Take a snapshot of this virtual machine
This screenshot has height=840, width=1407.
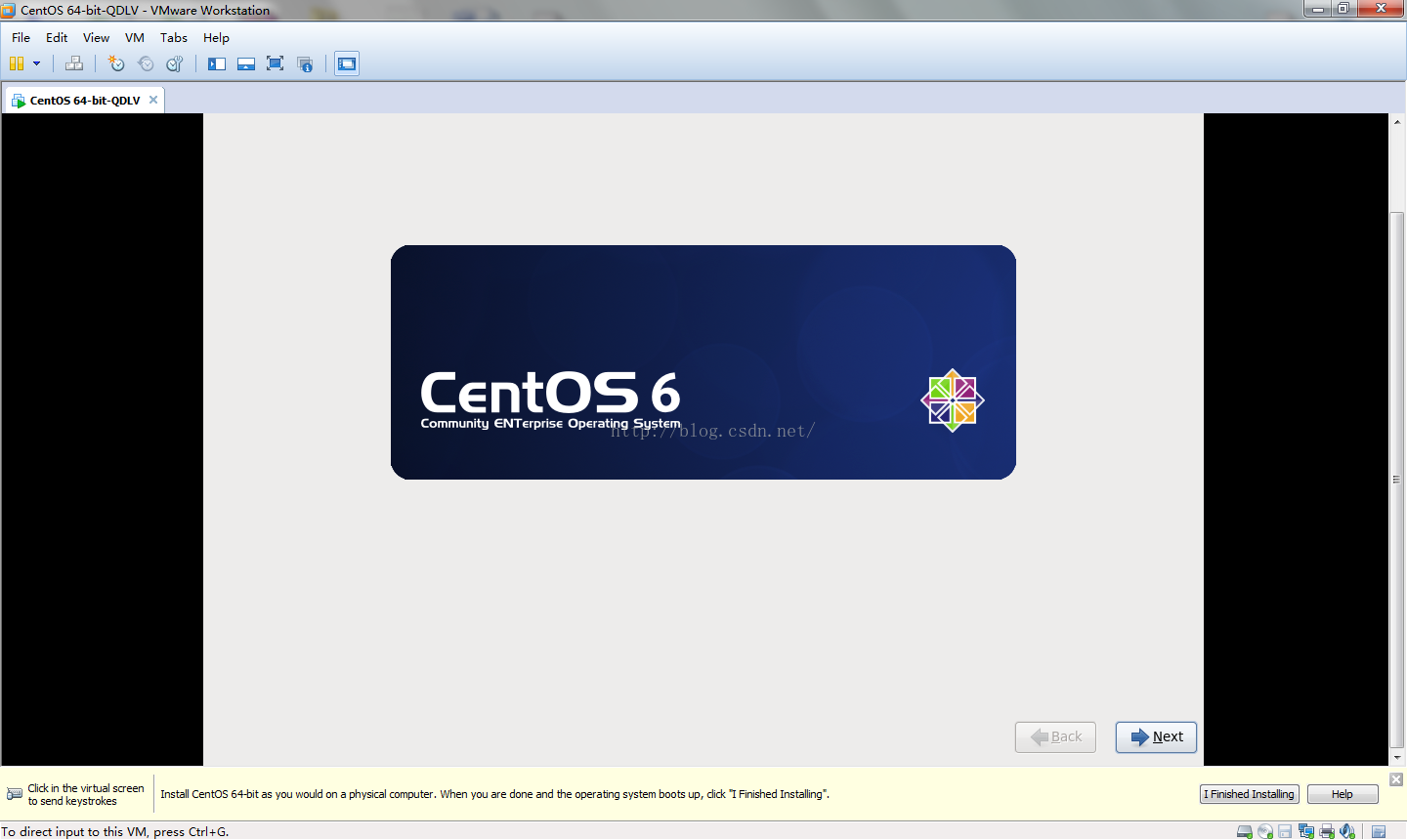116,63
